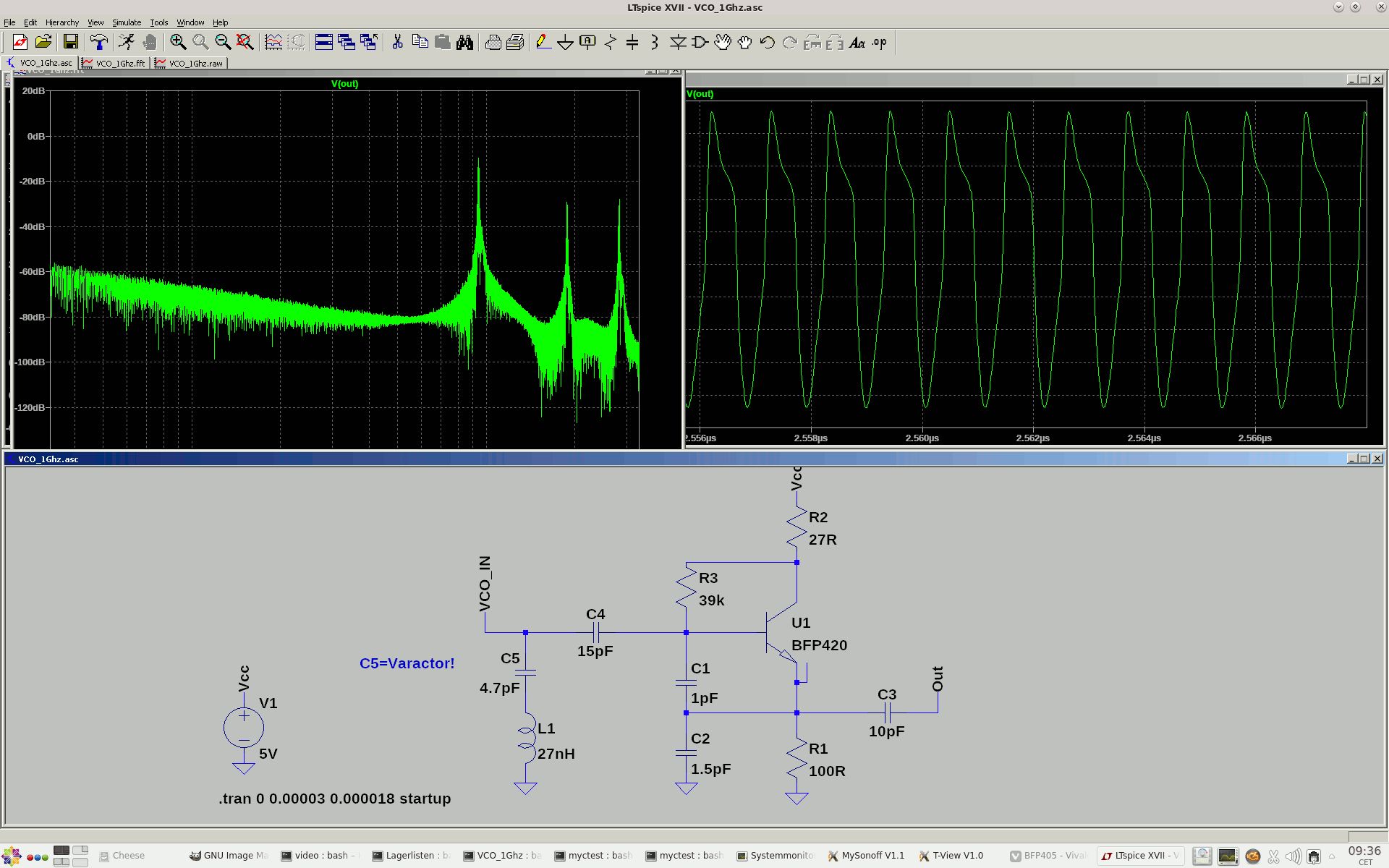Select the Place Capacitor tool
This screenshot has height=868, width=1389.
pyautogui.click(x=632, y=42)
